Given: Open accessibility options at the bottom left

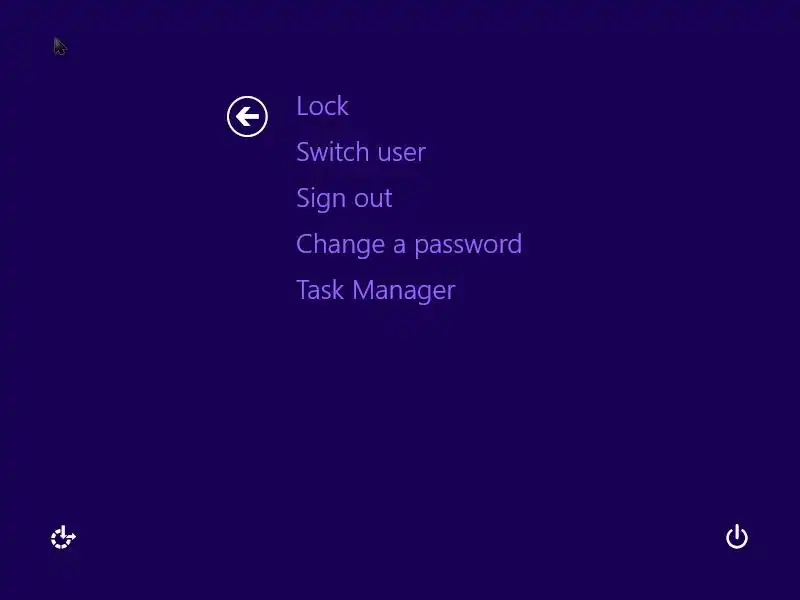Looking at the screenshot, I should click(63, 537).
